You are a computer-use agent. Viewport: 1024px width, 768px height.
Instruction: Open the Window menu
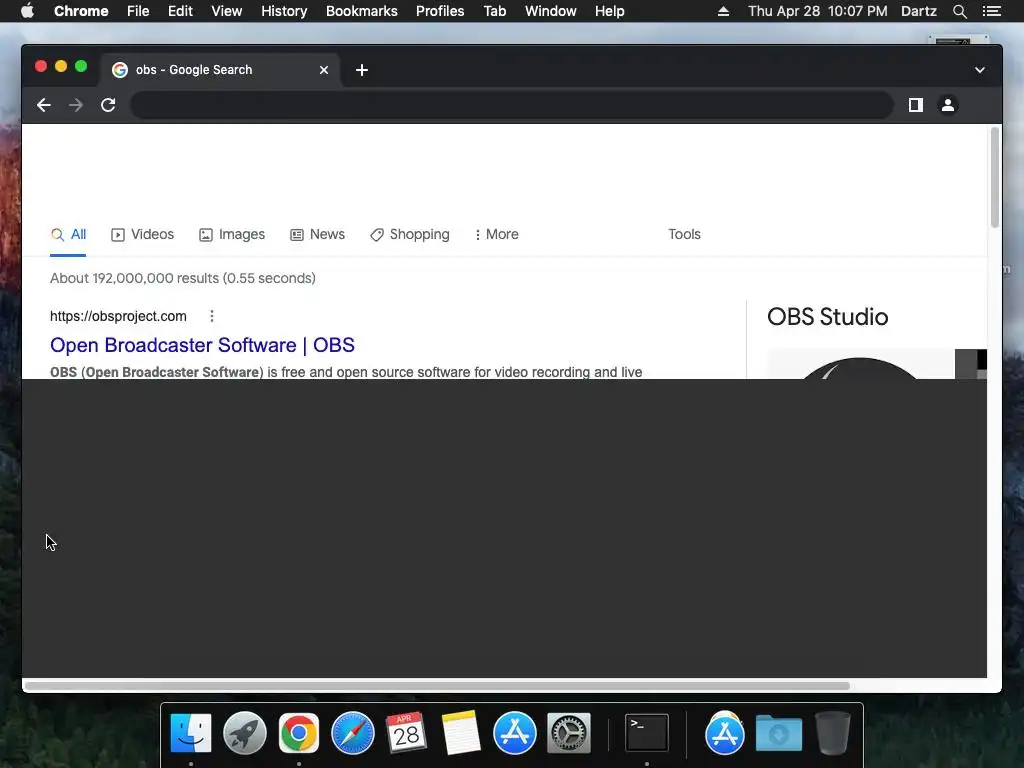[551, 11]
